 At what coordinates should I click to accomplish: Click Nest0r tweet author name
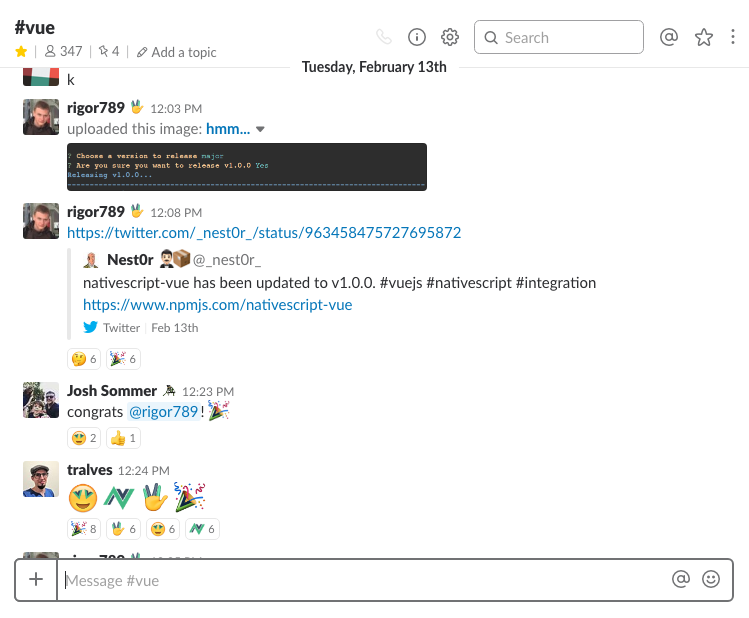coord(130,260)
